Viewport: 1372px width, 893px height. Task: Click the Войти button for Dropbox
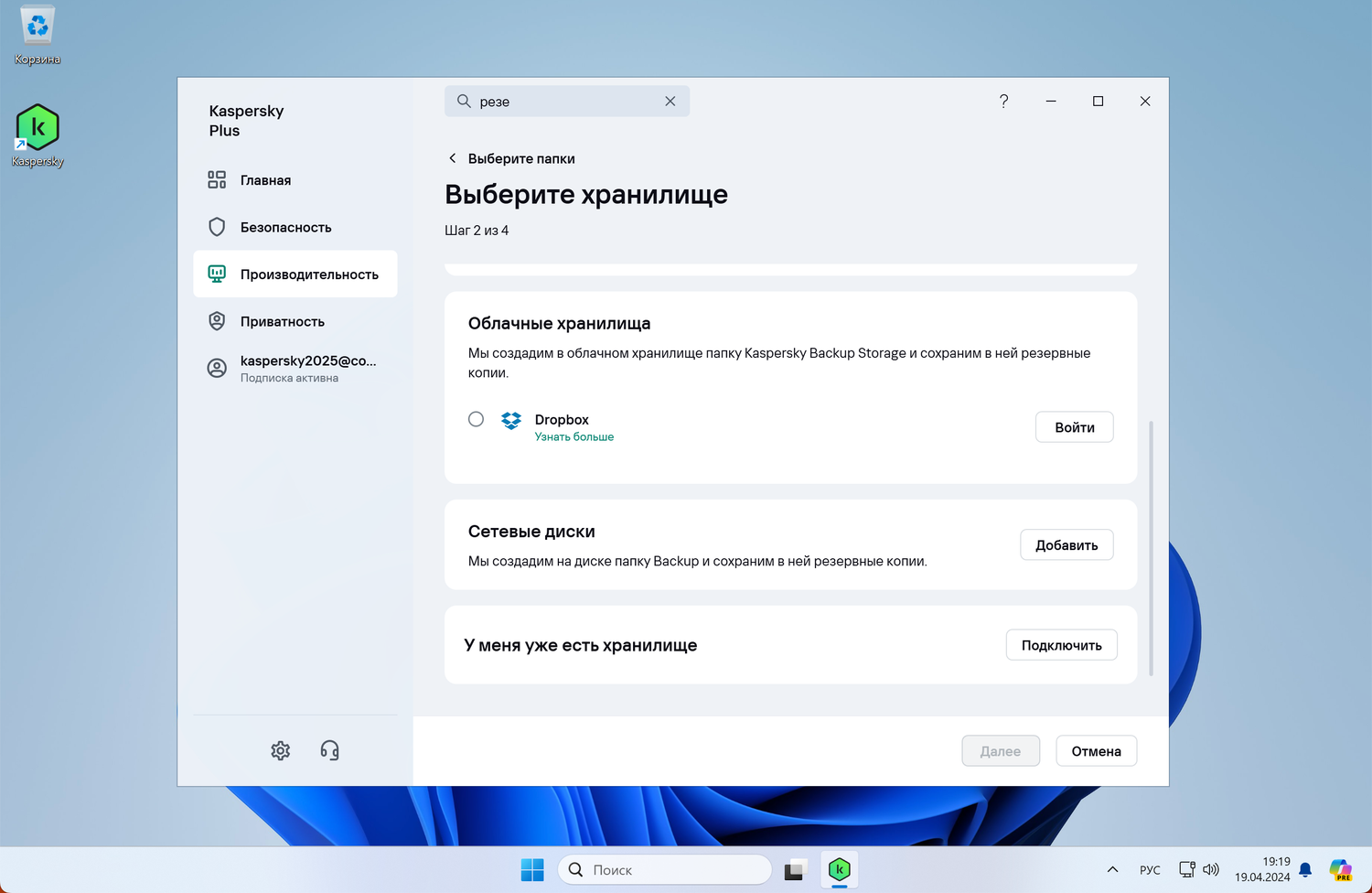point(1075,427)
